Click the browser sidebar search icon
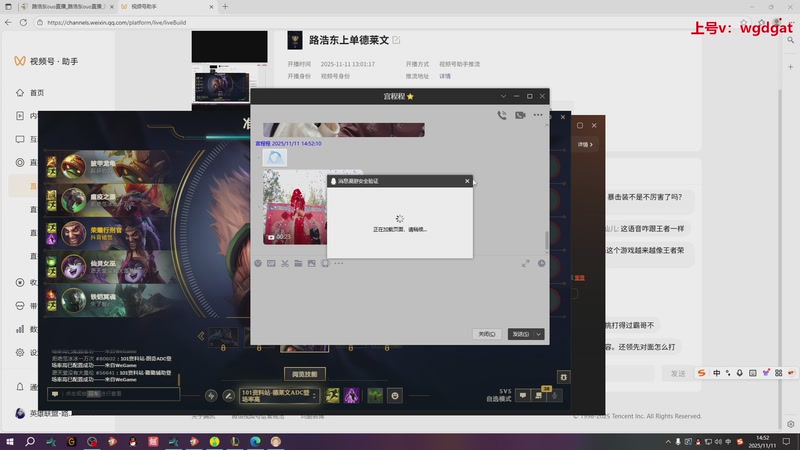 790,40
